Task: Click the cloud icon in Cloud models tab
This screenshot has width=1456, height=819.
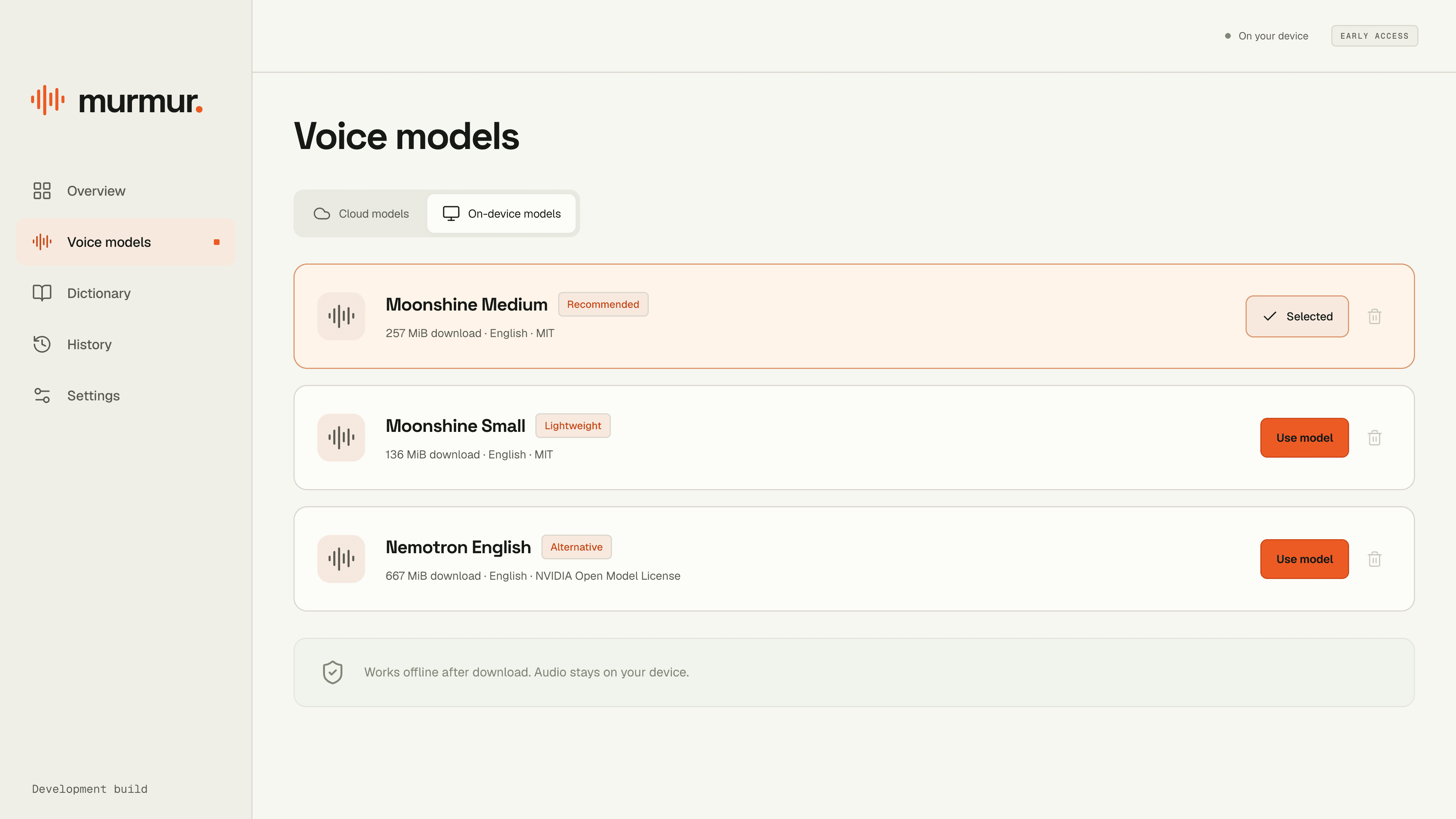Action: point(322,213)
